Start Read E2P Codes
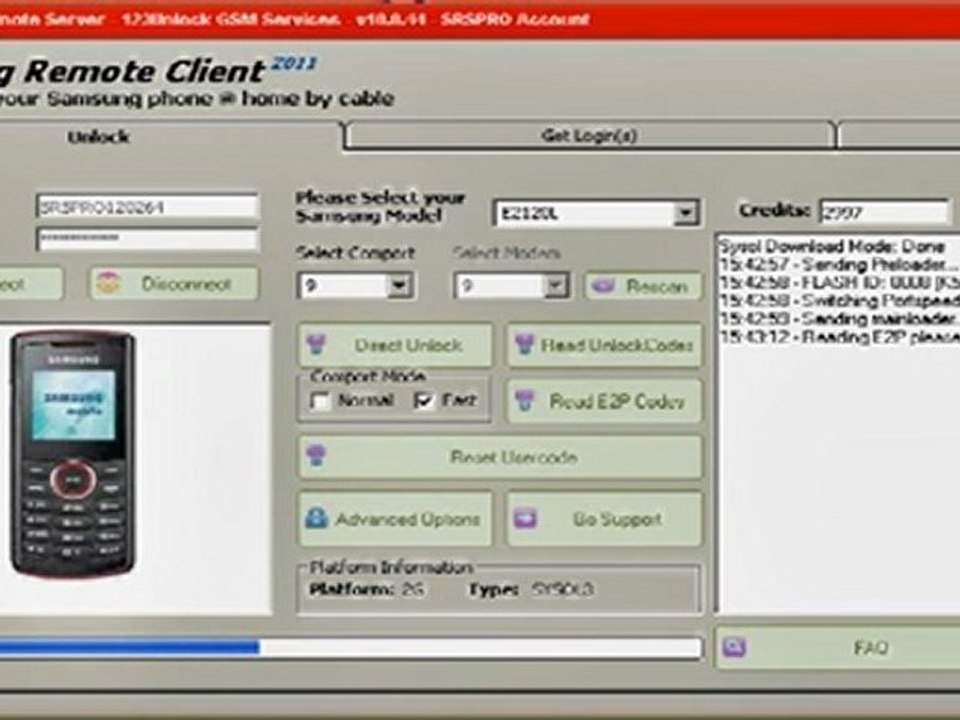The width and height of the screenshot is (960, 720). pos(604,401)
